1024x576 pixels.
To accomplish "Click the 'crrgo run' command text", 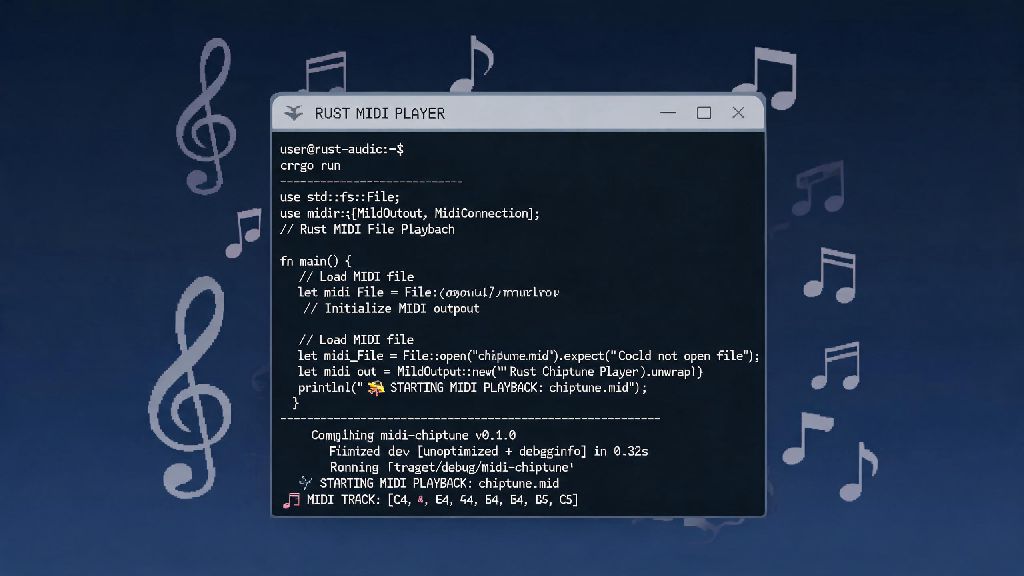I will pos(310,166).
